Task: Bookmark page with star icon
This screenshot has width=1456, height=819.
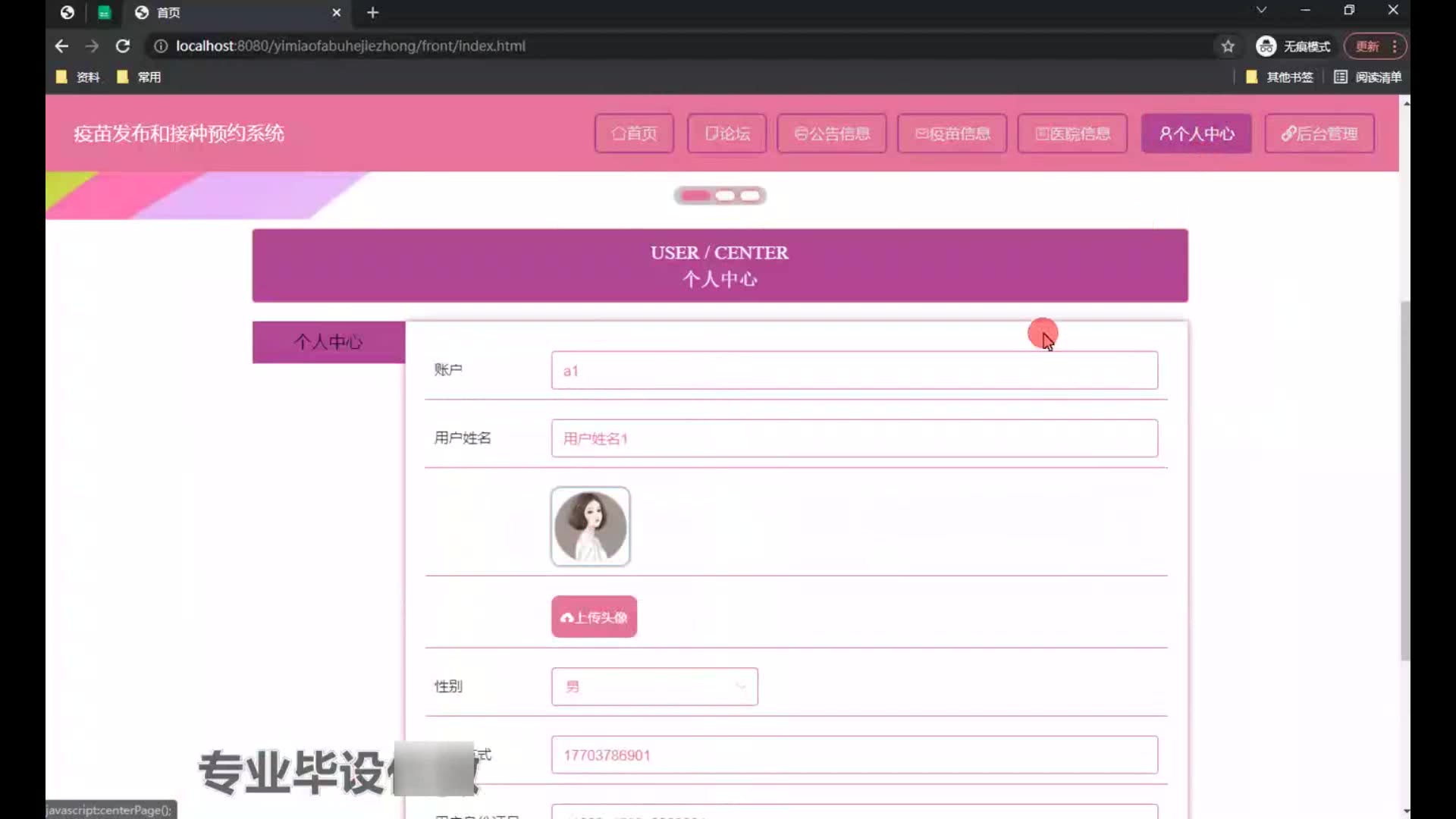Action: [1228, 46]
